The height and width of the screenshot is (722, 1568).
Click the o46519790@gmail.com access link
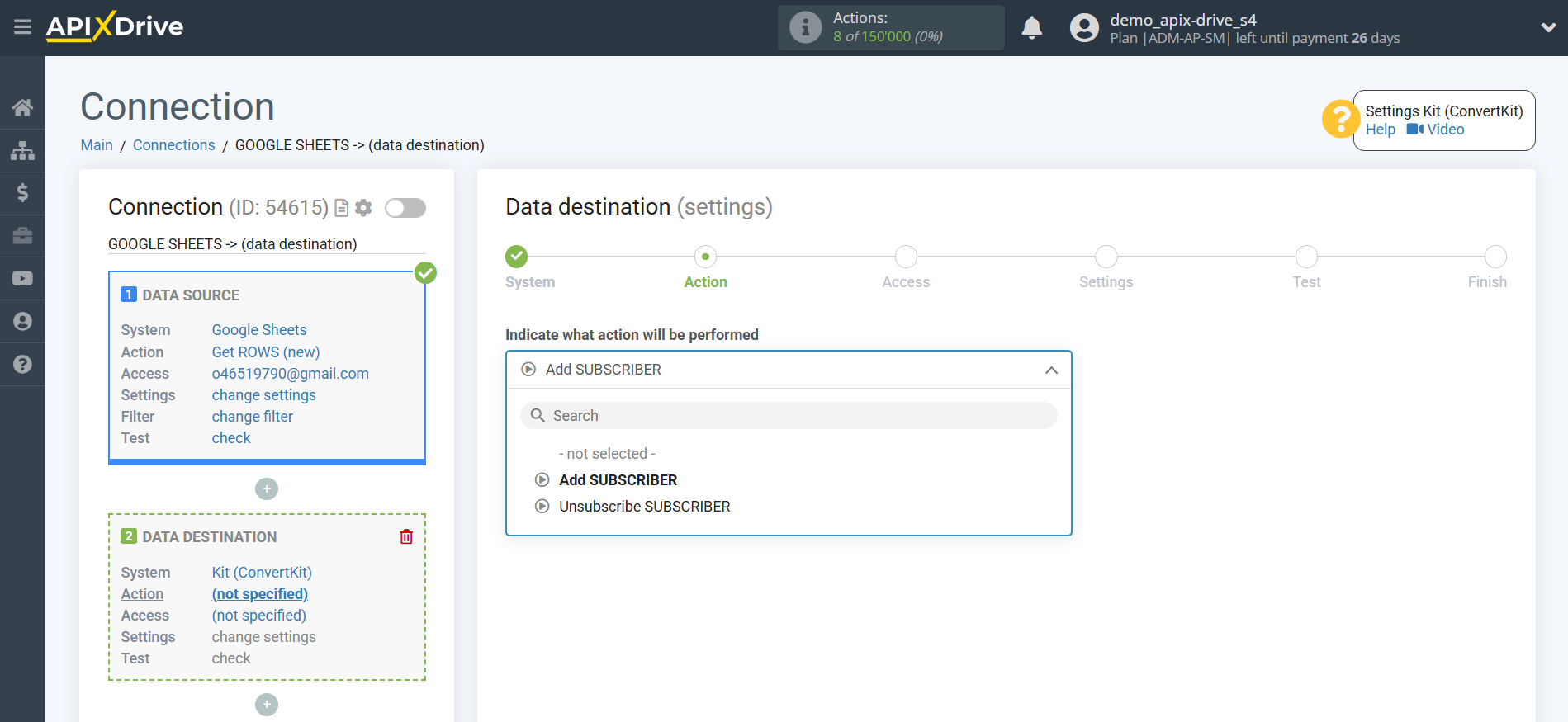click(291, 374)
